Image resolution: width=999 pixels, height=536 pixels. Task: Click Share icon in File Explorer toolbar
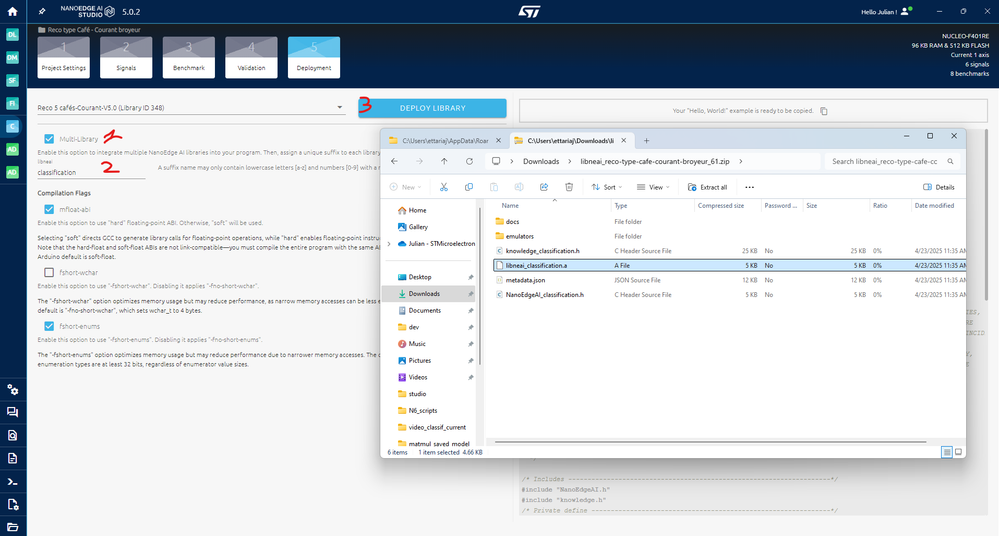click(543, 187)
